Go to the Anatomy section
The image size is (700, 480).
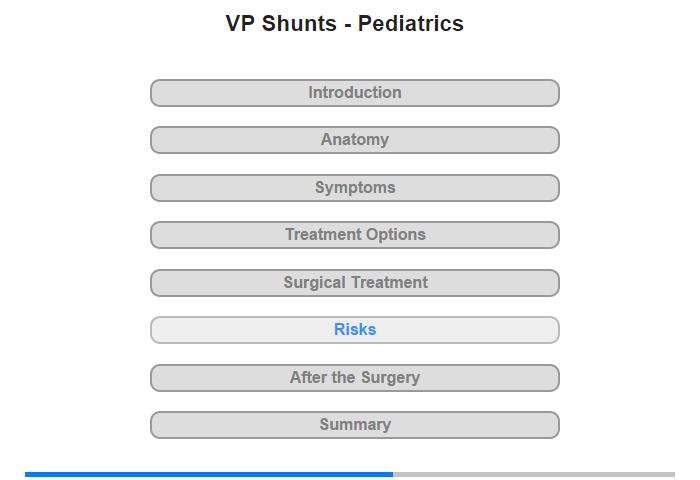pyautogui.click(x=354, y=140)
